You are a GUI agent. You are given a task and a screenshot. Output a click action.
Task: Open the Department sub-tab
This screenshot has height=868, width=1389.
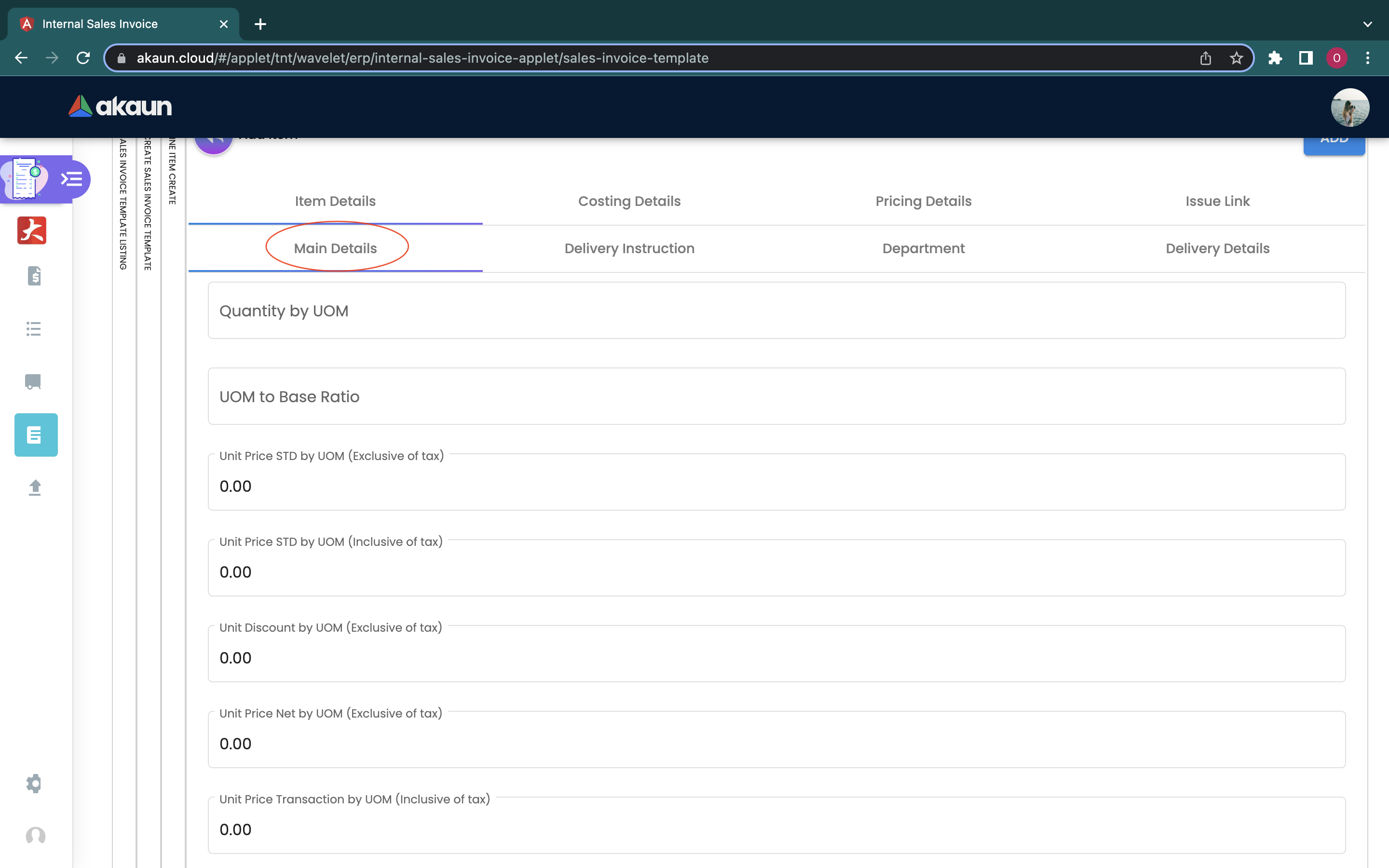pos(923,248)
